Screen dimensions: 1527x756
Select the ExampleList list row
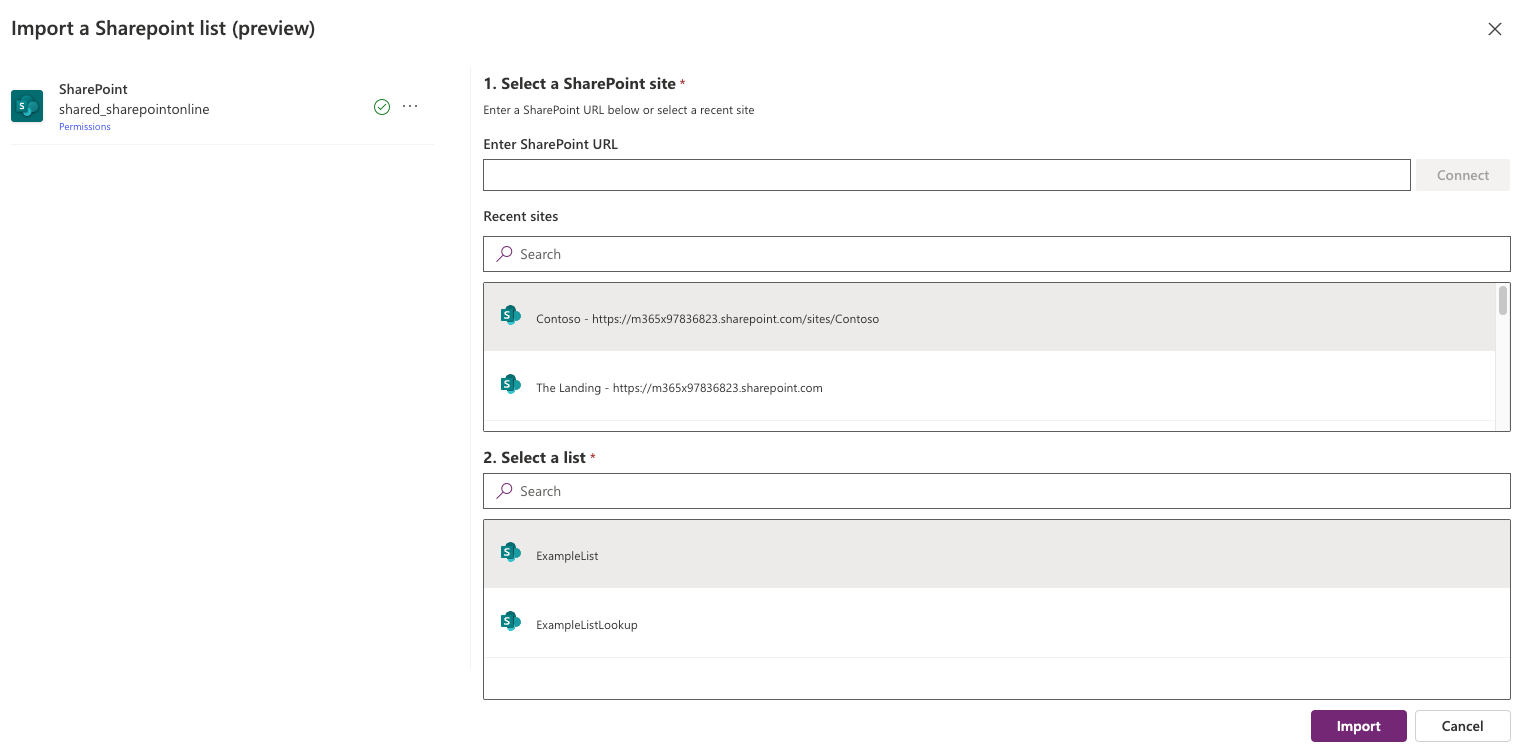point(997,554)
